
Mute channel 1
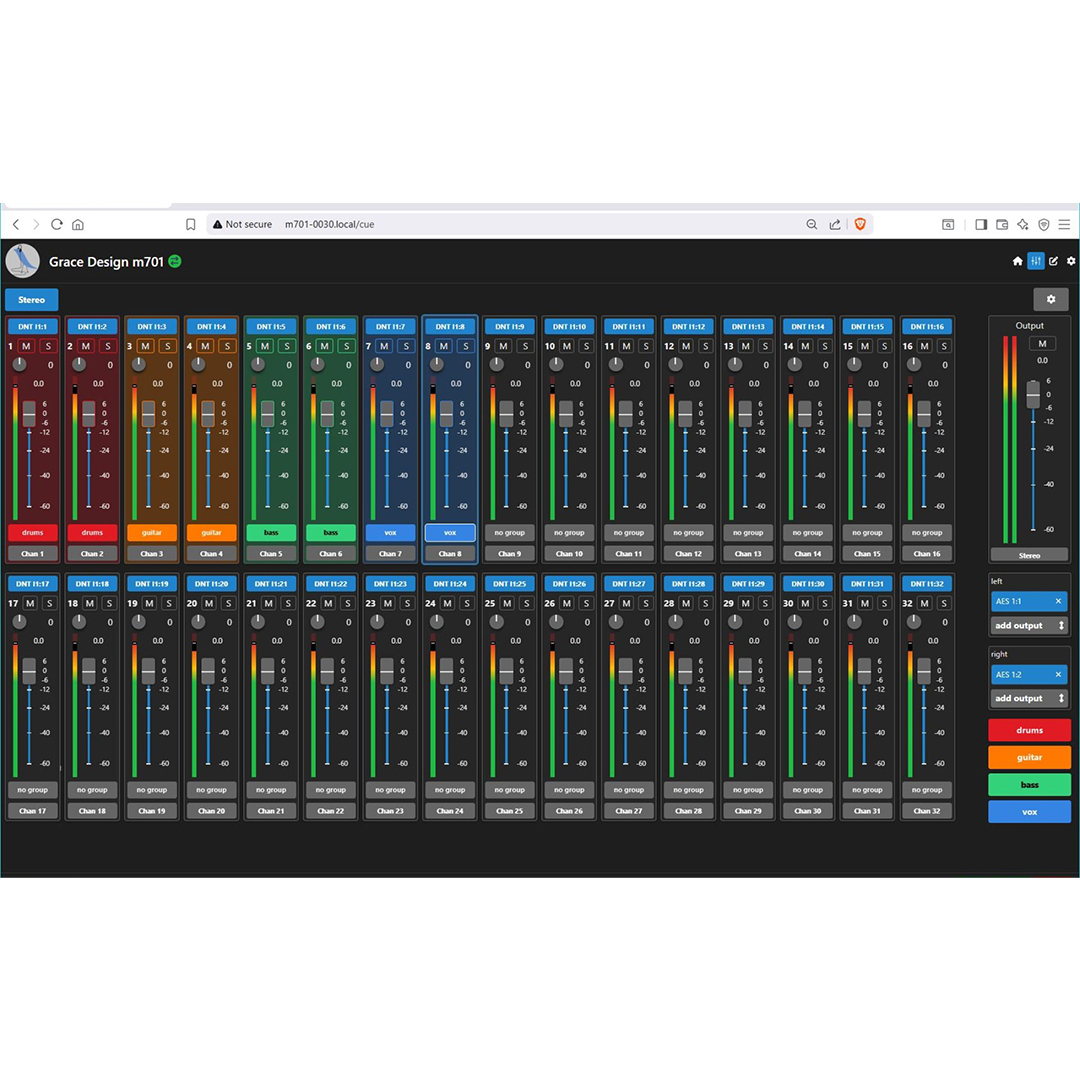pos(26,346)
